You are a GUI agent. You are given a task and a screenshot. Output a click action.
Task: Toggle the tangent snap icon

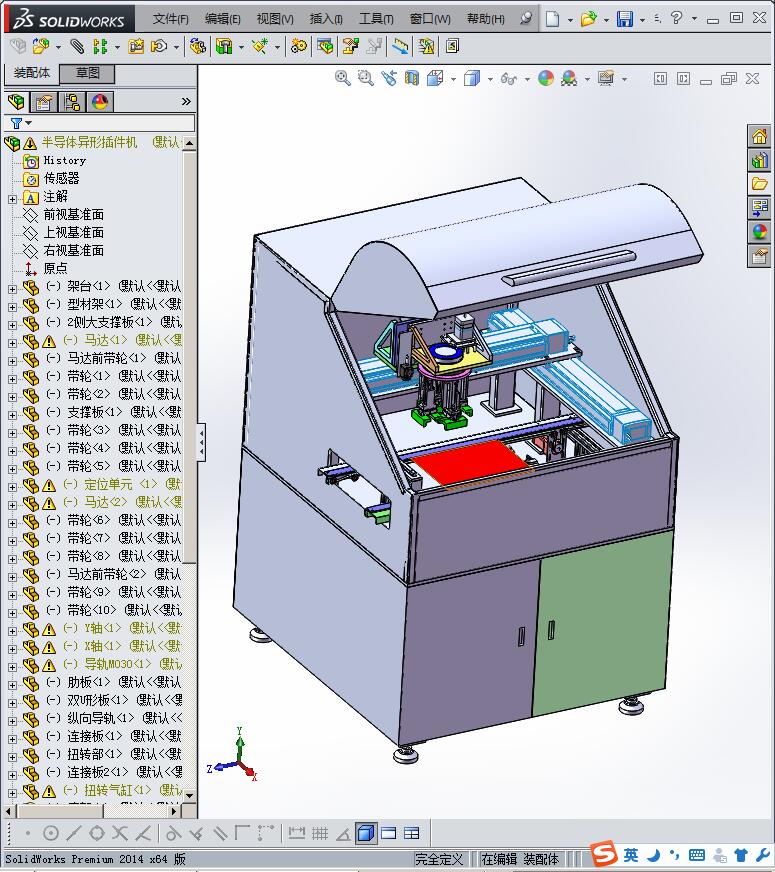pos(173,833)
